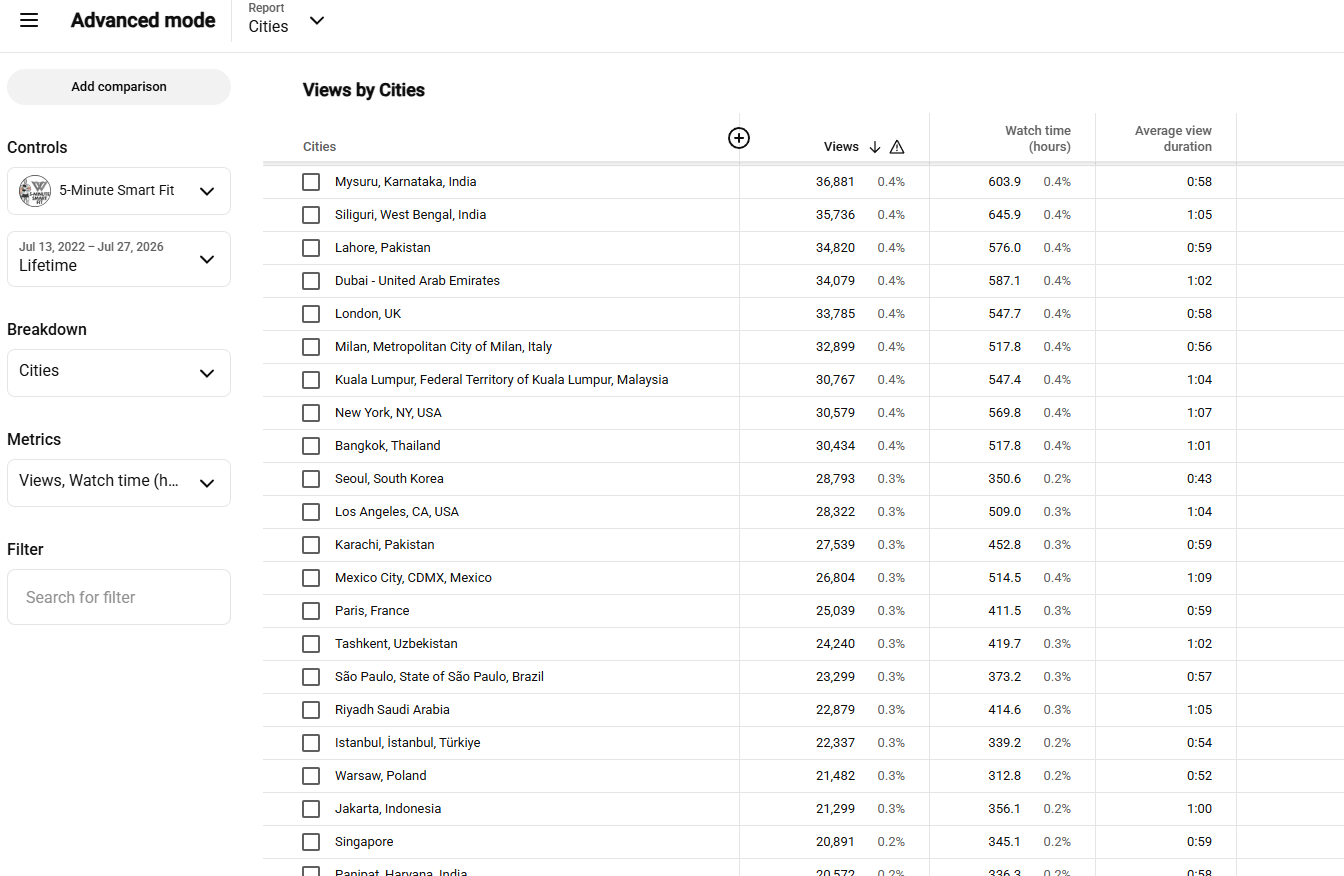Click the Add comparison button
The image size is (1344, 876).
point(119,87)
